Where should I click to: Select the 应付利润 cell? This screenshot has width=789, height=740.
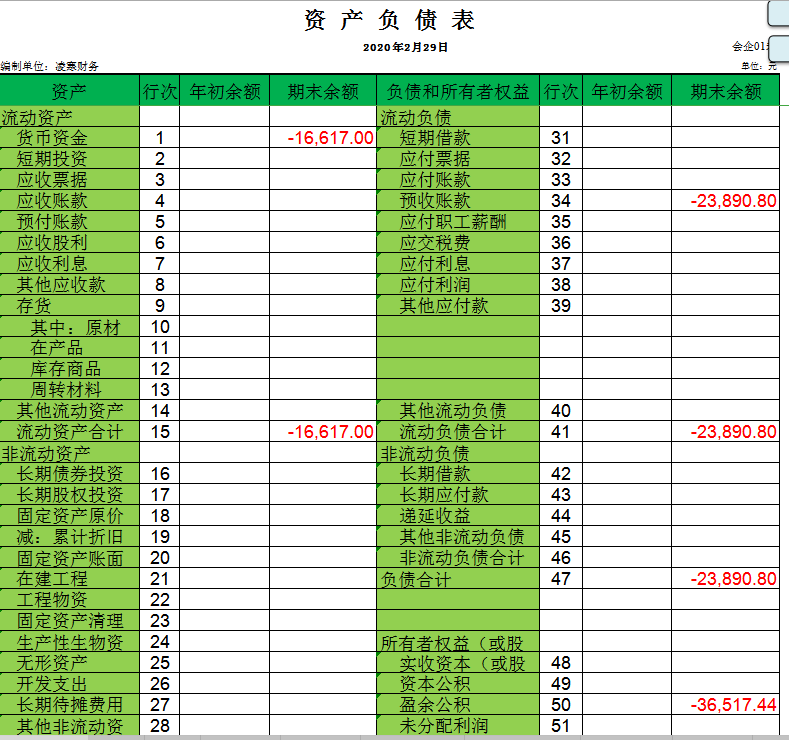coord(458,285)
